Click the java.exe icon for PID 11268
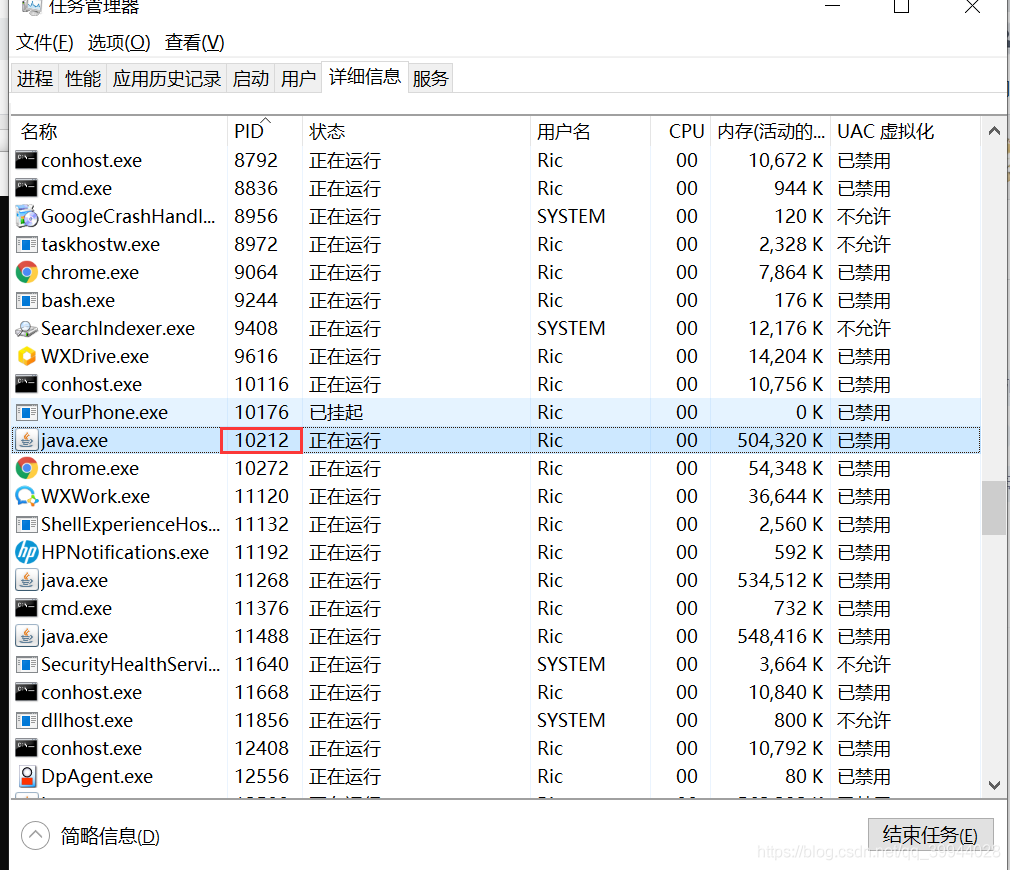Image resolution: width=1010 pixels, height=870 pixels. click(x=26, y=580)
